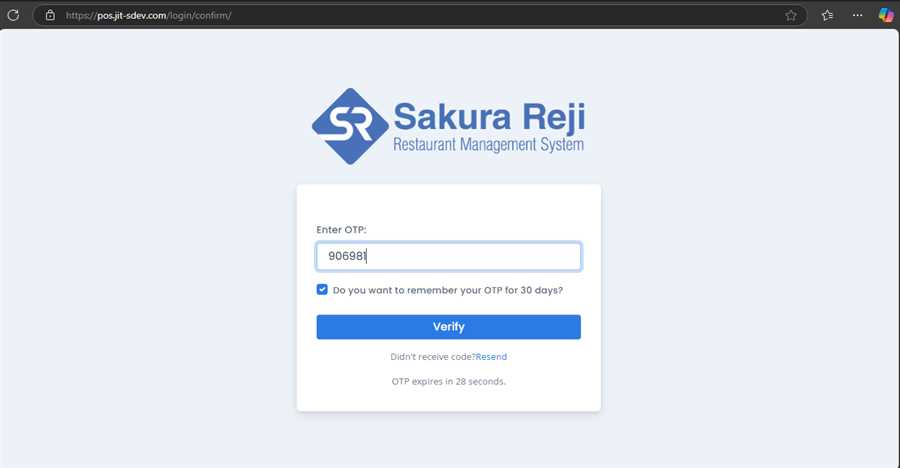900x468 pixels.
Task: Click the 'remember your OTP for 30 days' label
Action: [x=447, y=290]
